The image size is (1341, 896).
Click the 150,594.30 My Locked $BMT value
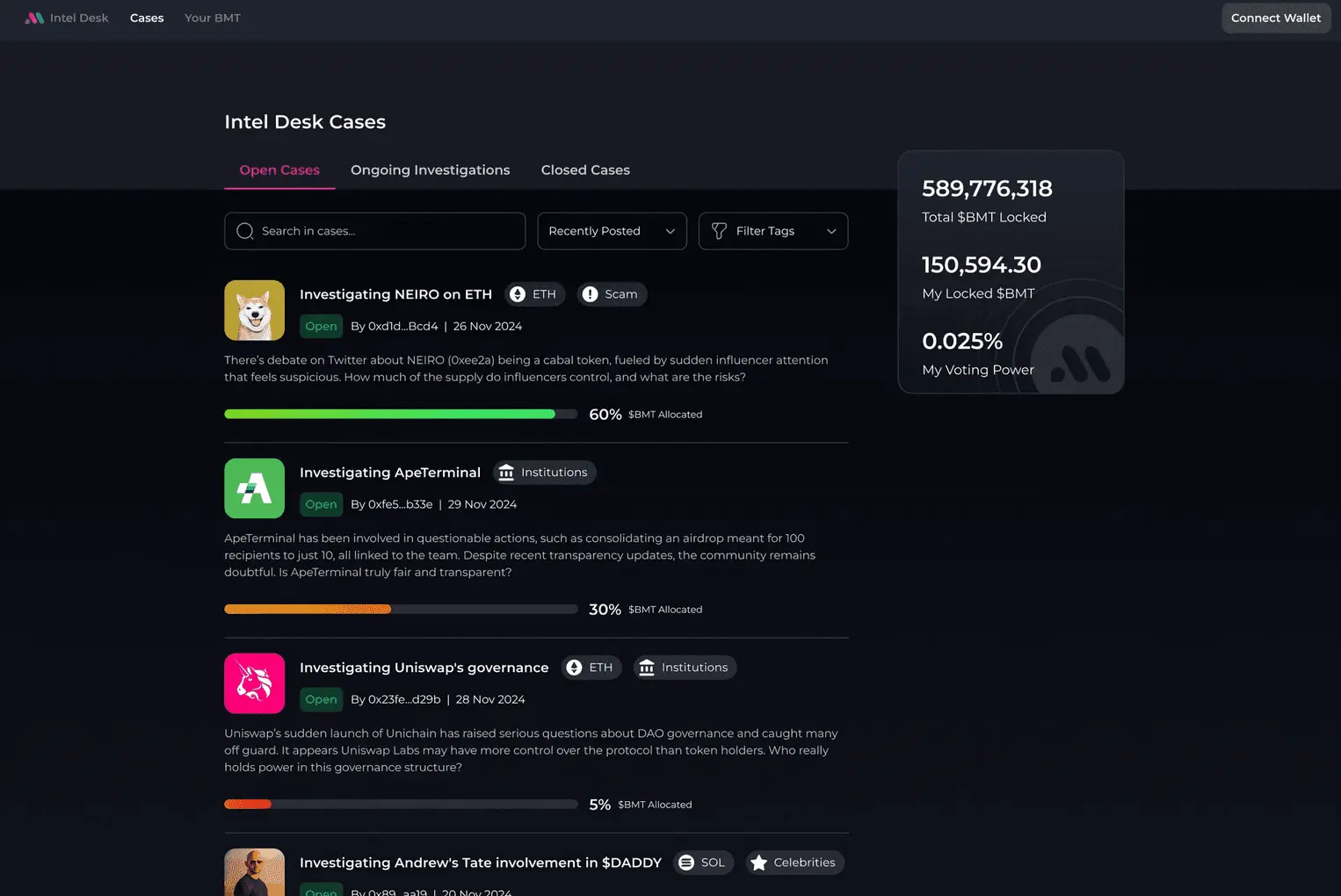coord(982,264)
